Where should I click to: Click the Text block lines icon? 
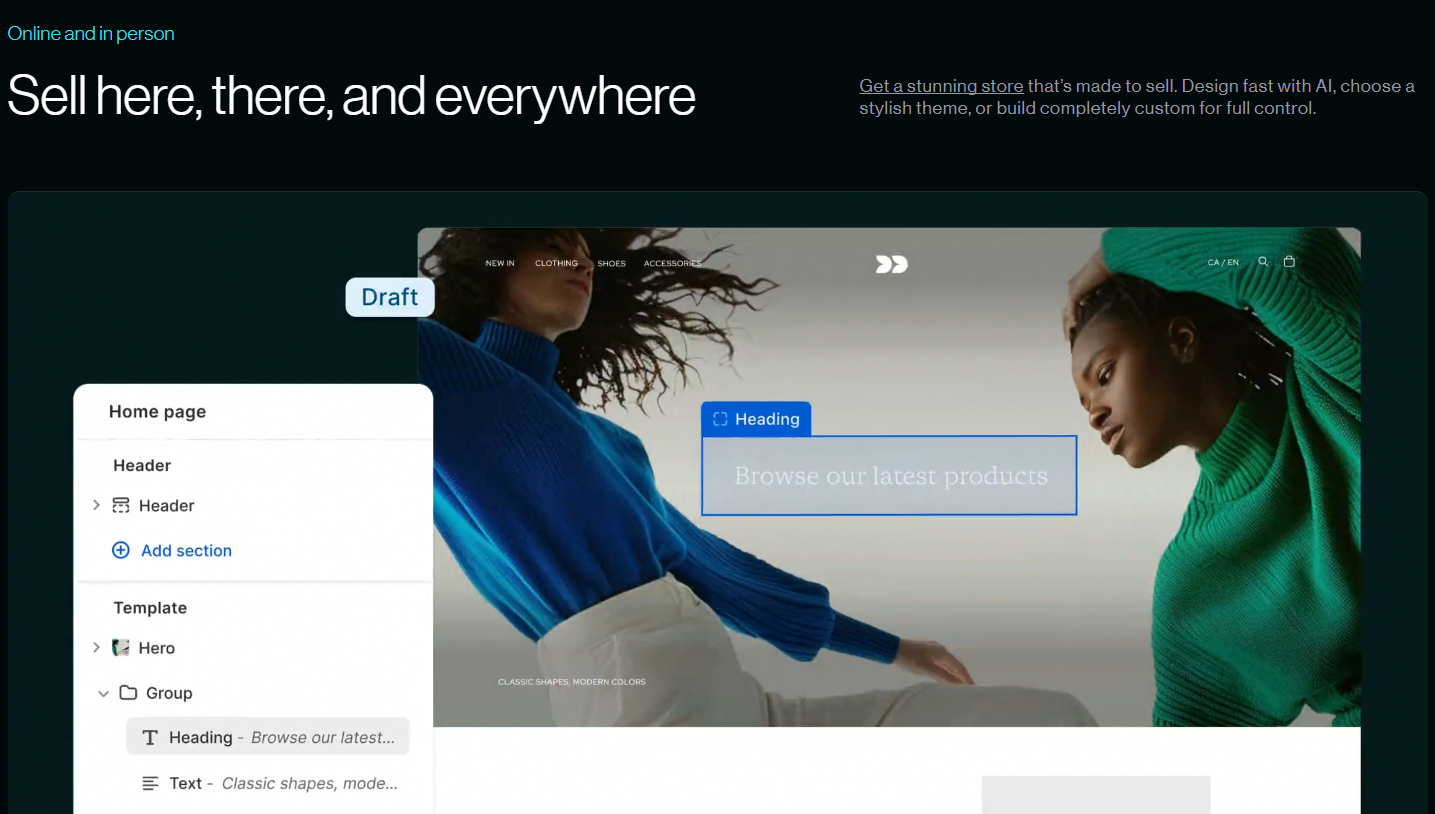150,784
